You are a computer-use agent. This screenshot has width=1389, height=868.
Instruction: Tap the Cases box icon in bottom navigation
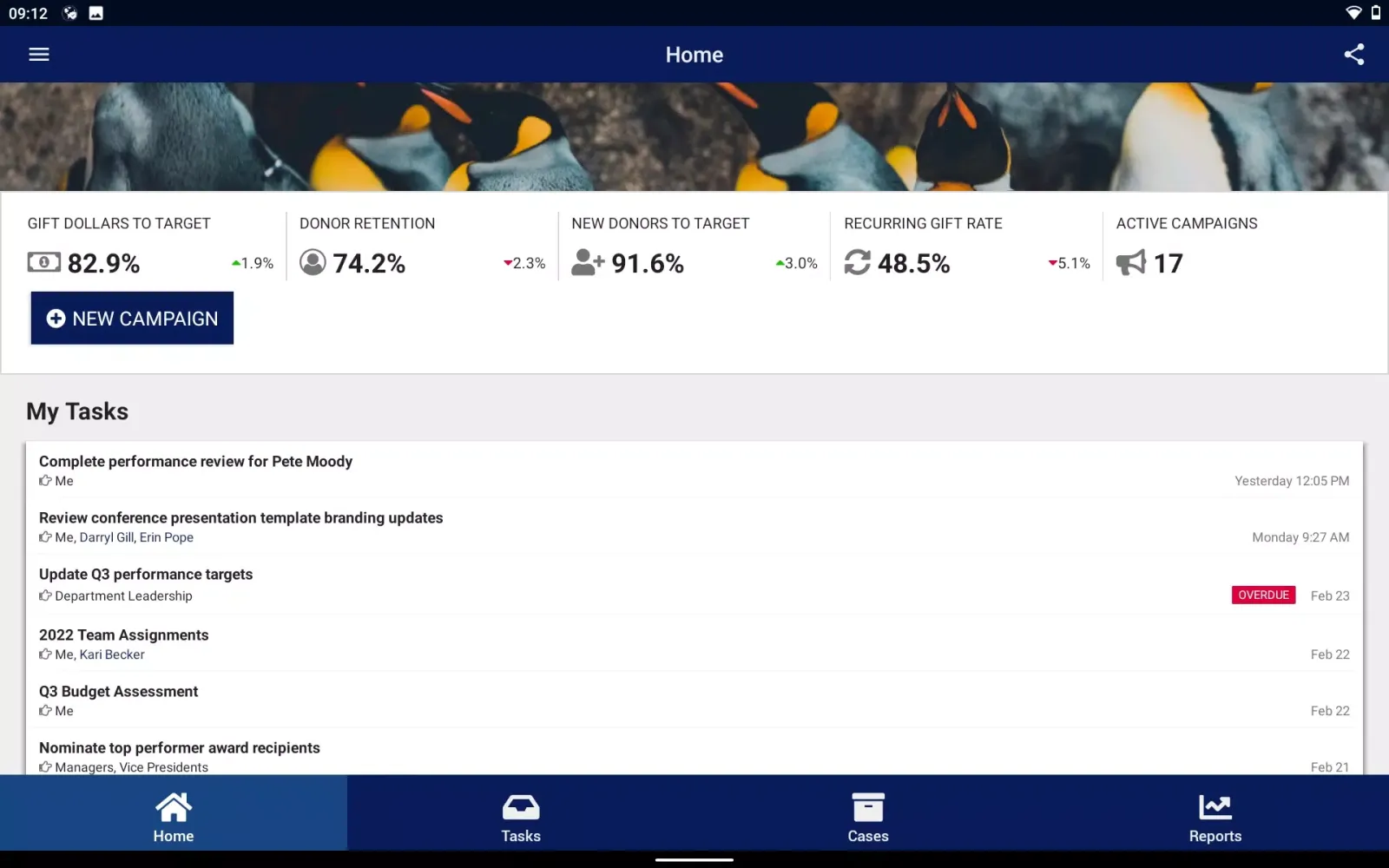867,808
